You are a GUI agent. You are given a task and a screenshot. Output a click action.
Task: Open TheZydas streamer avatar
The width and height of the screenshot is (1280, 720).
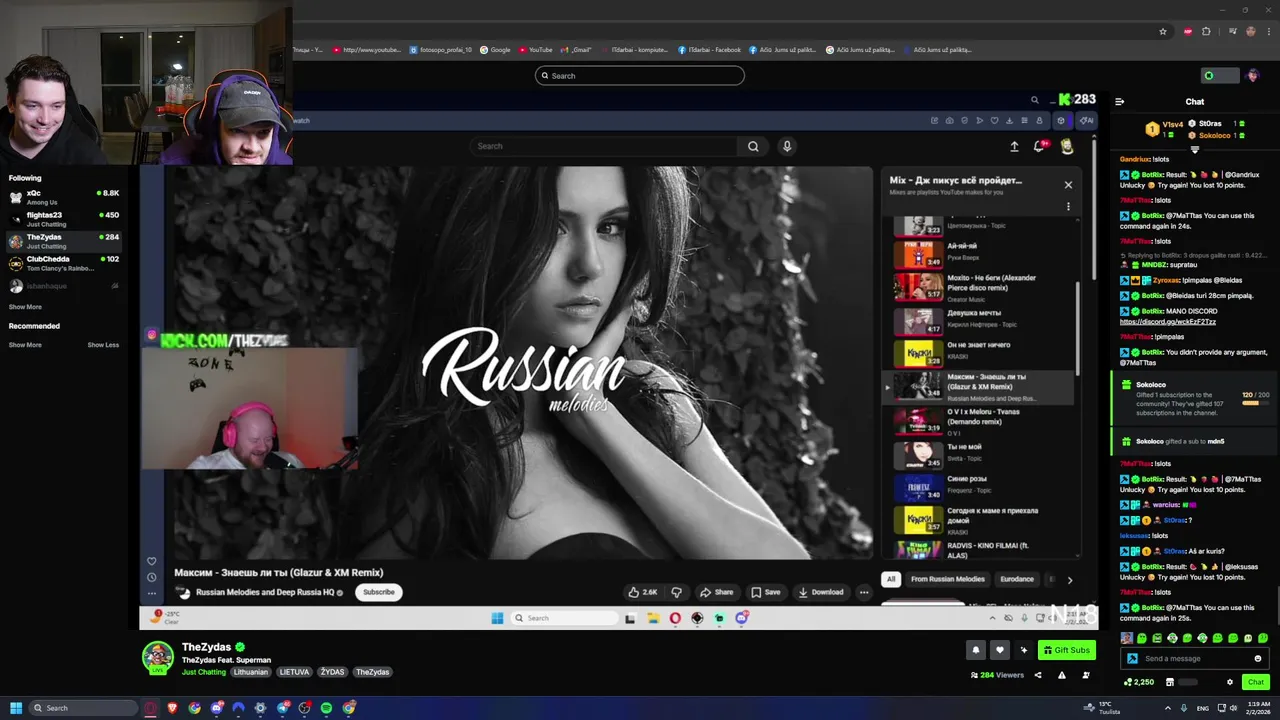point(157,658)
